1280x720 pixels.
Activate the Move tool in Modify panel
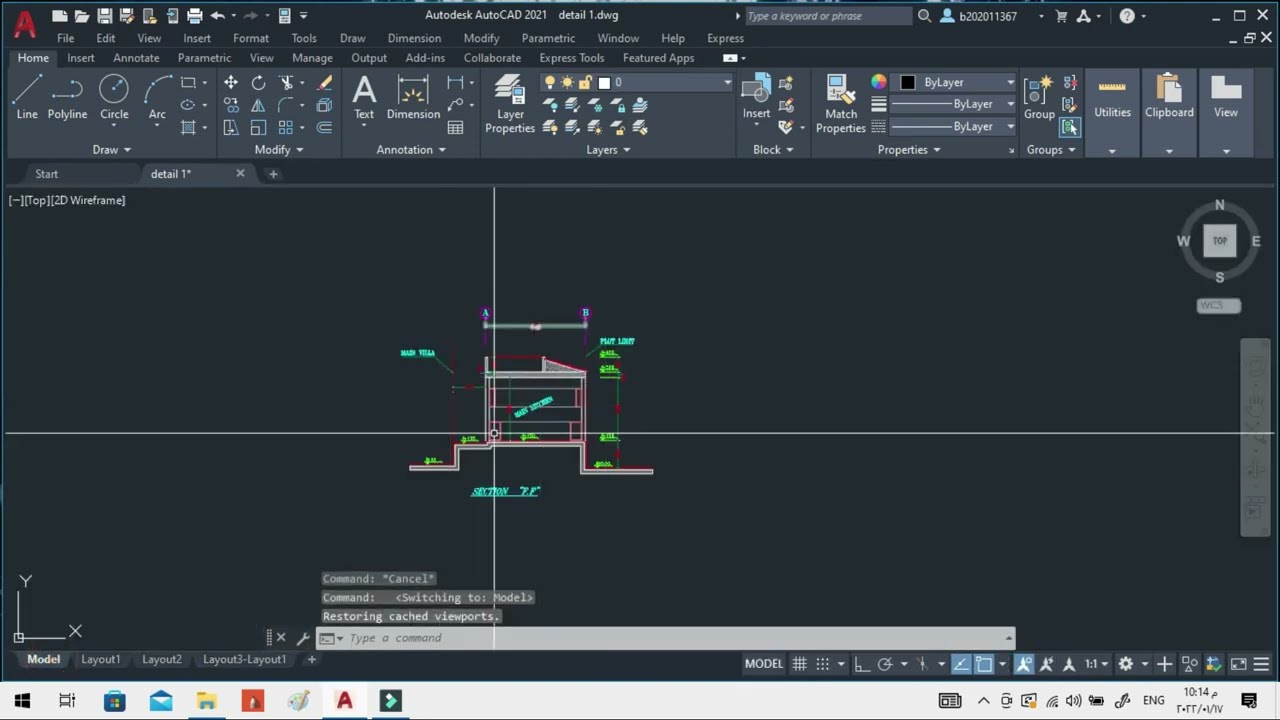[231, 83]
